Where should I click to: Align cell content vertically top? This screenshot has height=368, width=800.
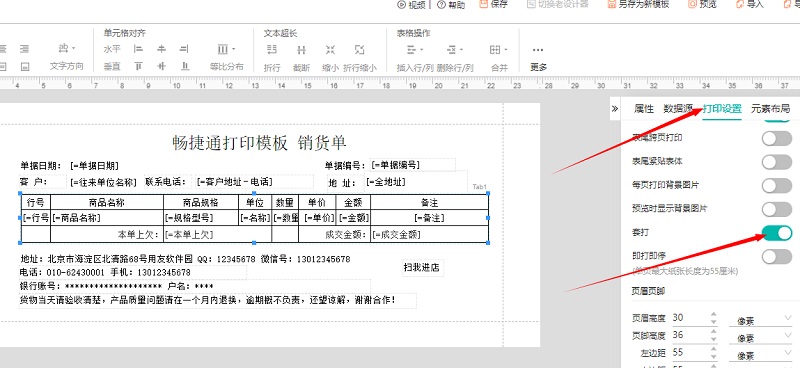tap(138, 66)
